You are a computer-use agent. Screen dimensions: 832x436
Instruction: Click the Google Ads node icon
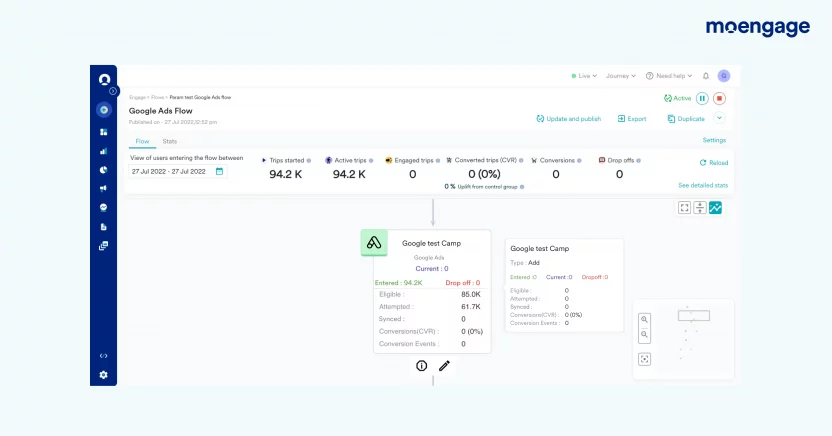(374, 243)
